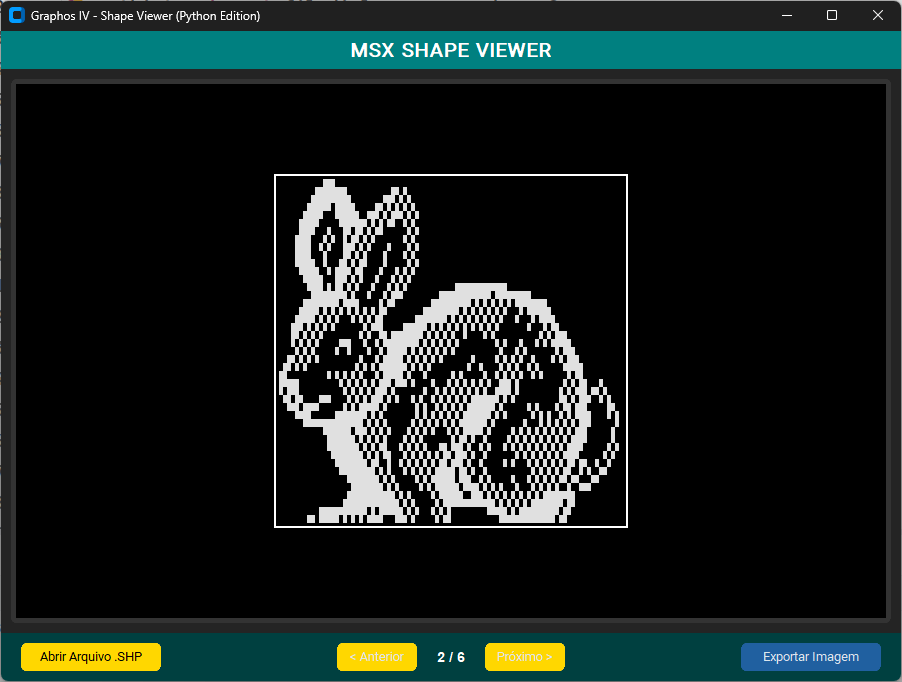This screenshot has width=902, height=682.
Task: Maximize the Shape Viewer window
Action: pos(832,15)
